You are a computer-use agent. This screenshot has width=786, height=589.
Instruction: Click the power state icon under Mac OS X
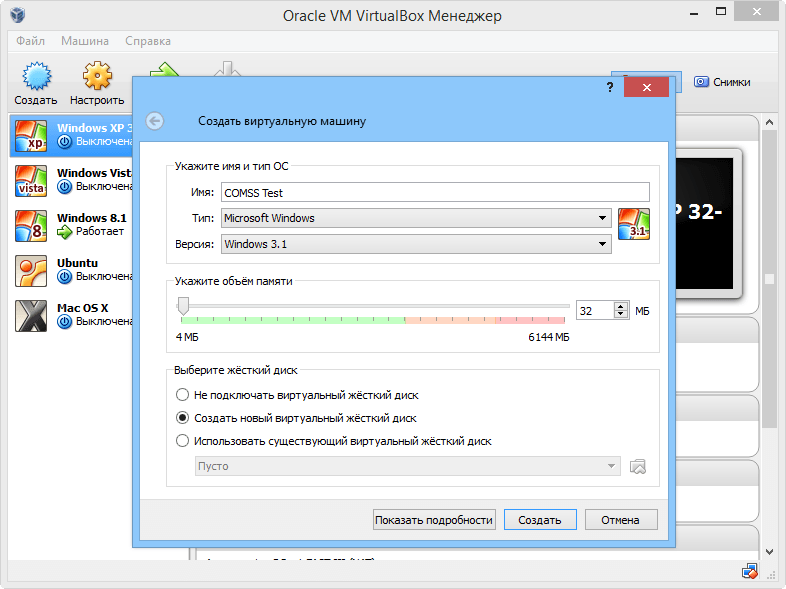tap(64, 322)
